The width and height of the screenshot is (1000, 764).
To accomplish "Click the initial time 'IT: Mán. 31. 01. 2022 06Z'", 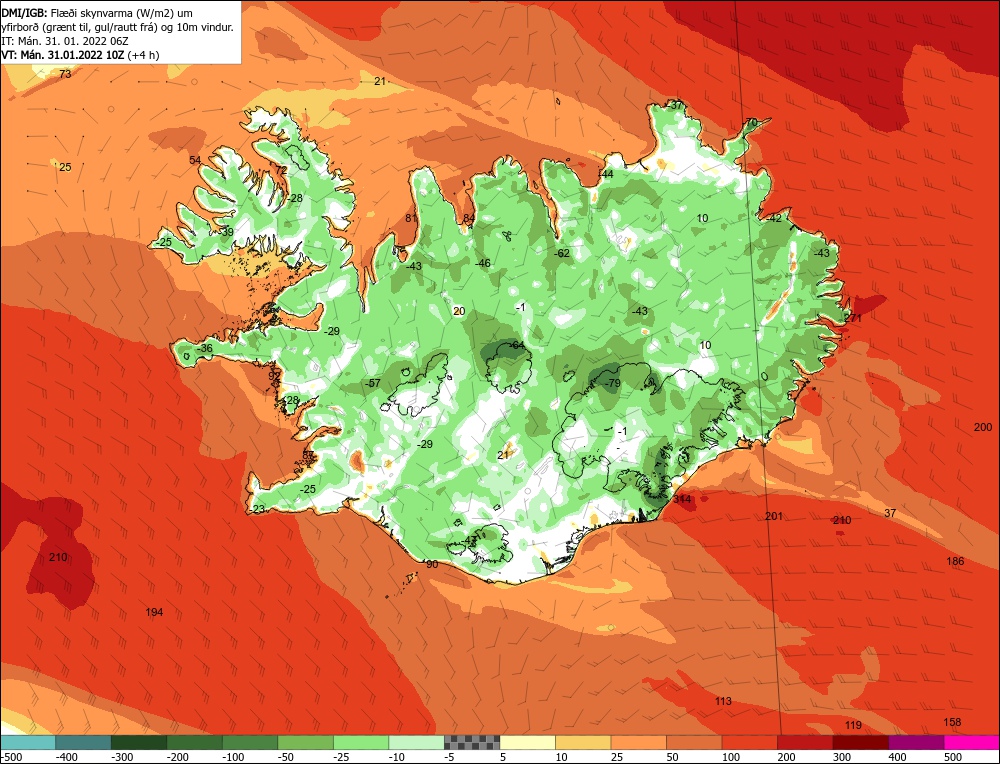I will pyautogui.click(x=65, y=41).
